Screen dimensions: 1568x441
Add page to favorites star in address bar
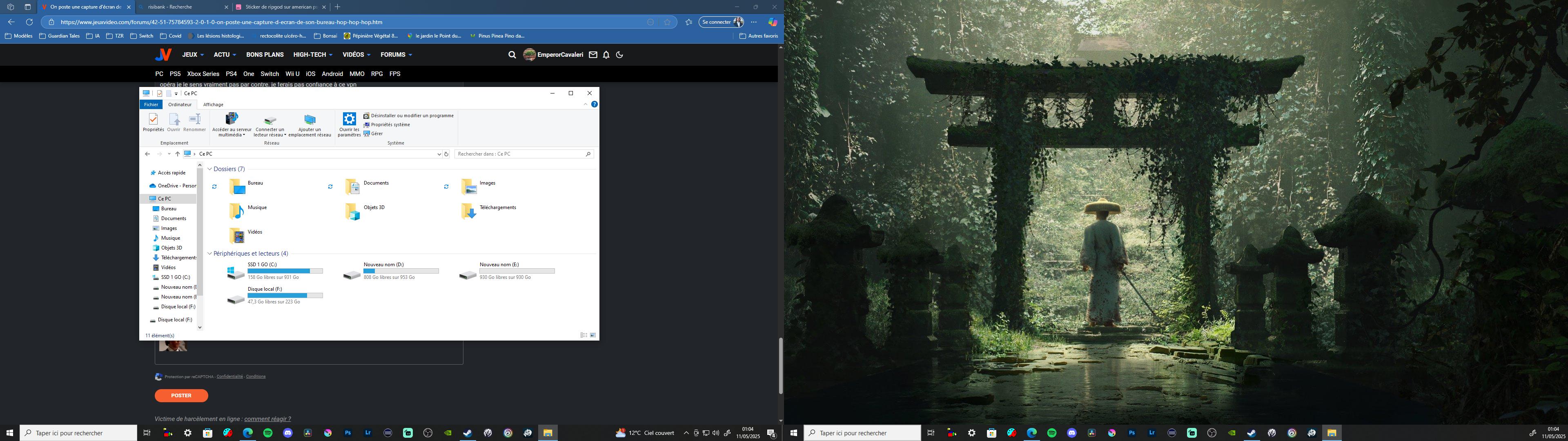667,22
